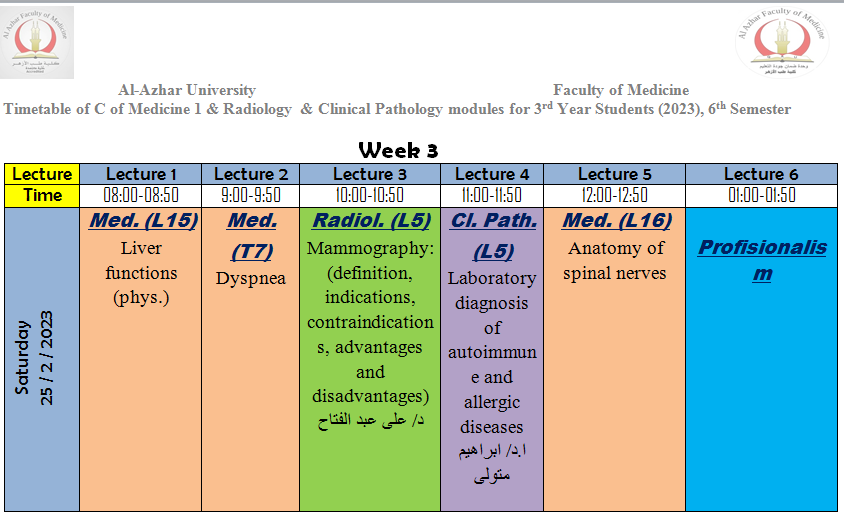Click the Anatomy of spinal nerves text
This screenshot has width=844, height=517.
coord(614,260)
